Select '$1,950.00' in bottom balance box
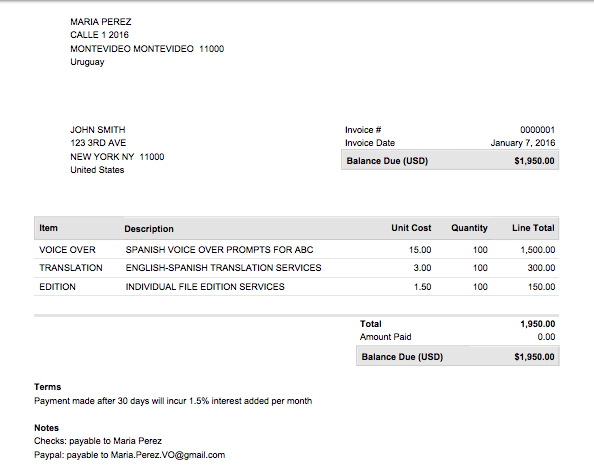The image size is (594, 471). [x=535, y=357]
